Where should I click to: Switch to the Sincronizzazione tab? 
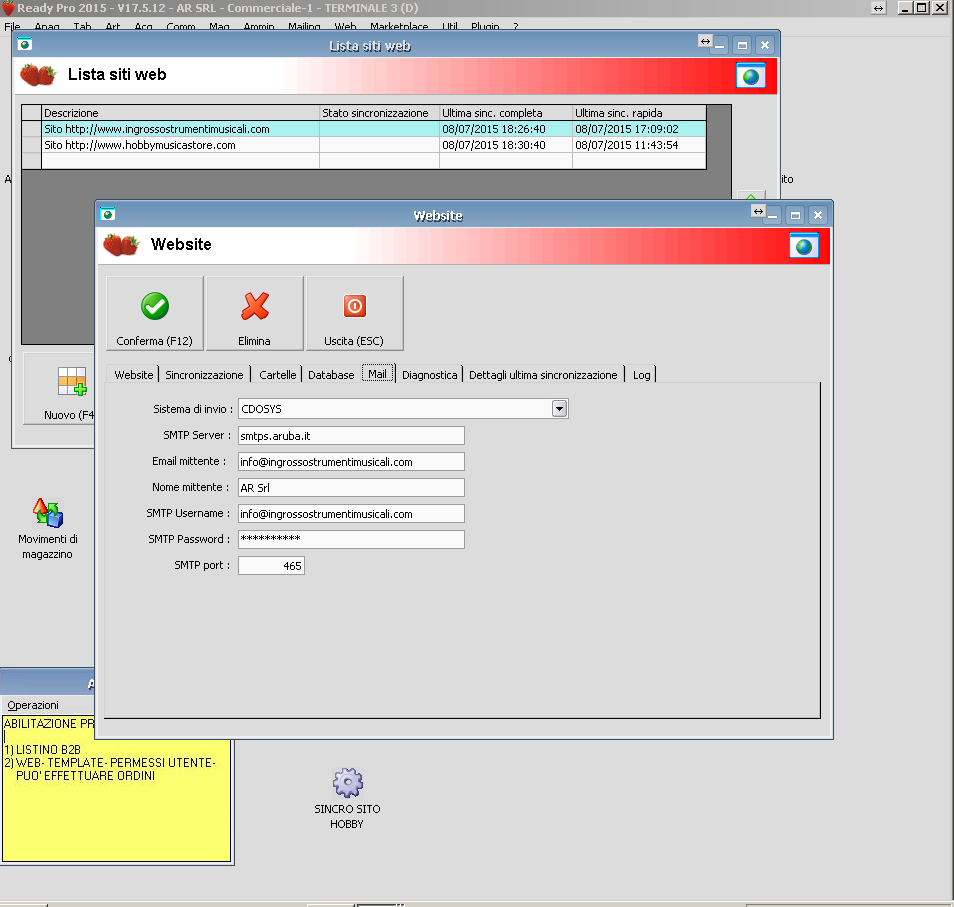click(204, 375)
